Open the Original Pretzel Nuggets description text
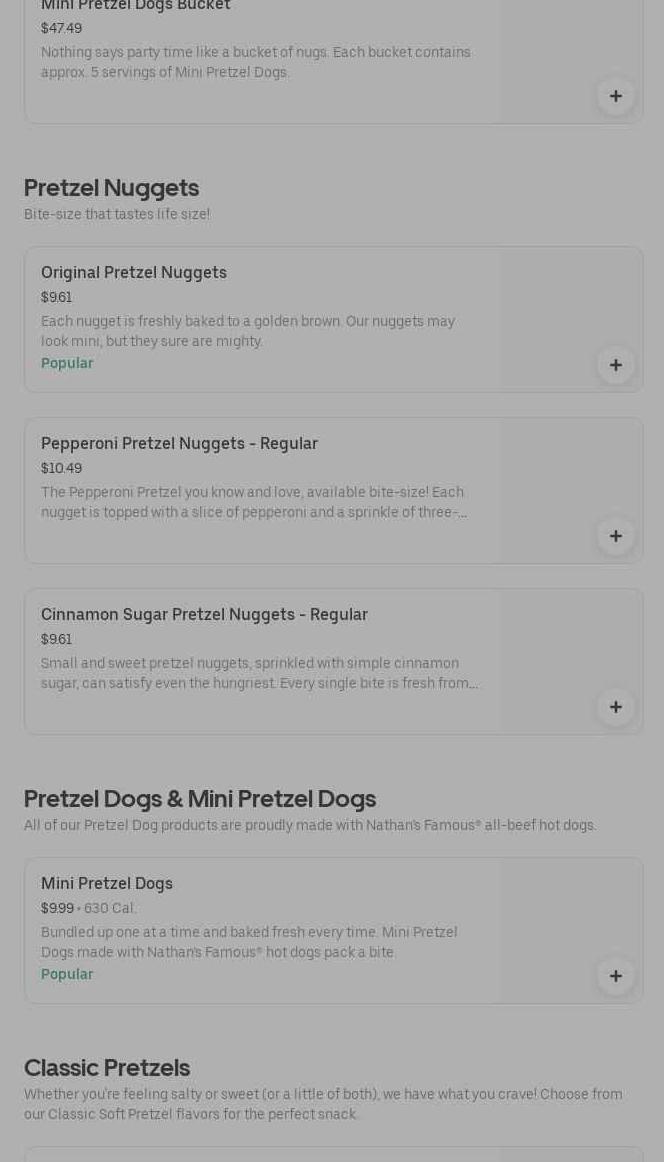Viewport: 664px width, 1162px height. pos(248,331)
